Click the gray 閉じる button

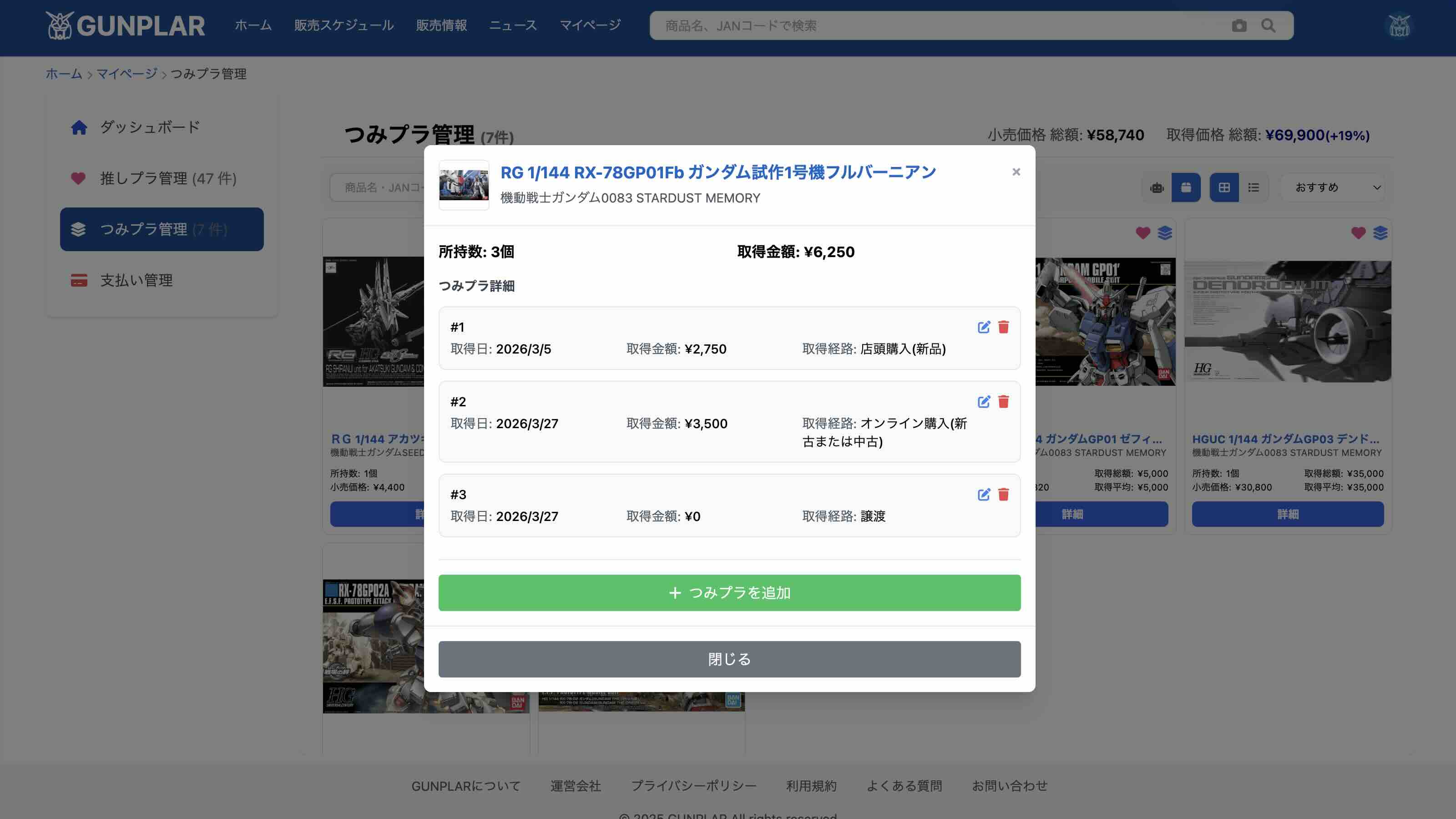(x=729, y=659)
